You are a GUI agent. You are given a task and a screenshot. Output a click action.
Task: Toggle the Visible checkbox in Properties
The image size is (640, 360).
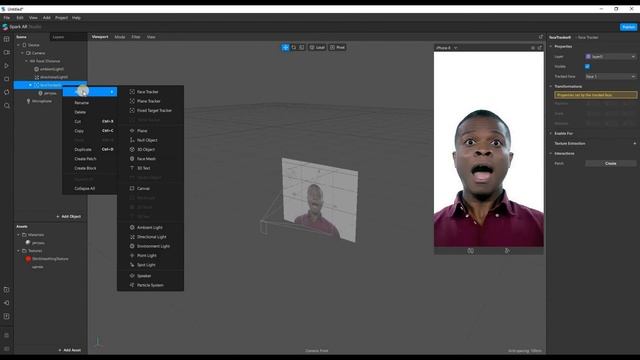click(587, 67)
